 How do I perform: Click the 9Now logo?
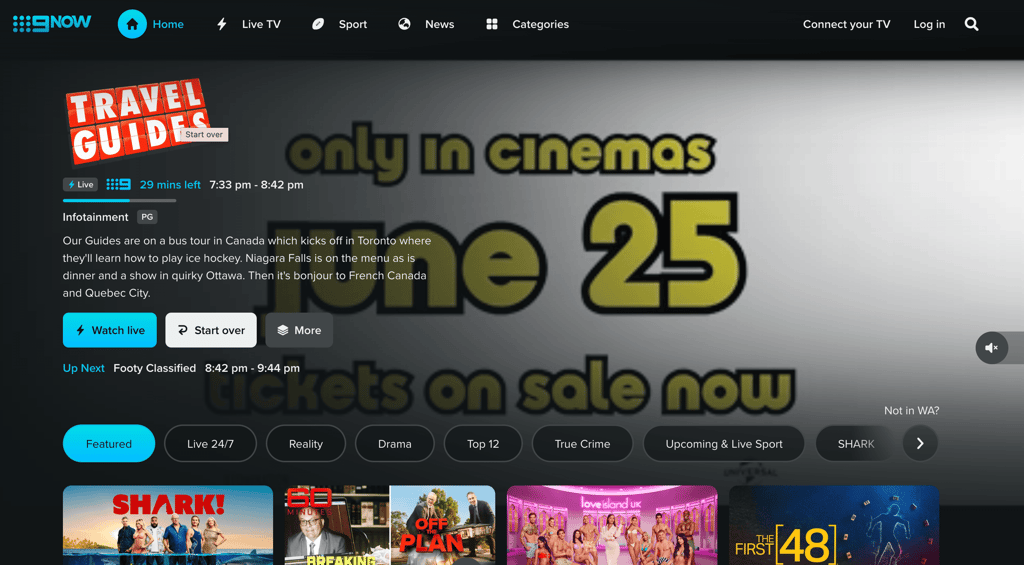[52, 24]
